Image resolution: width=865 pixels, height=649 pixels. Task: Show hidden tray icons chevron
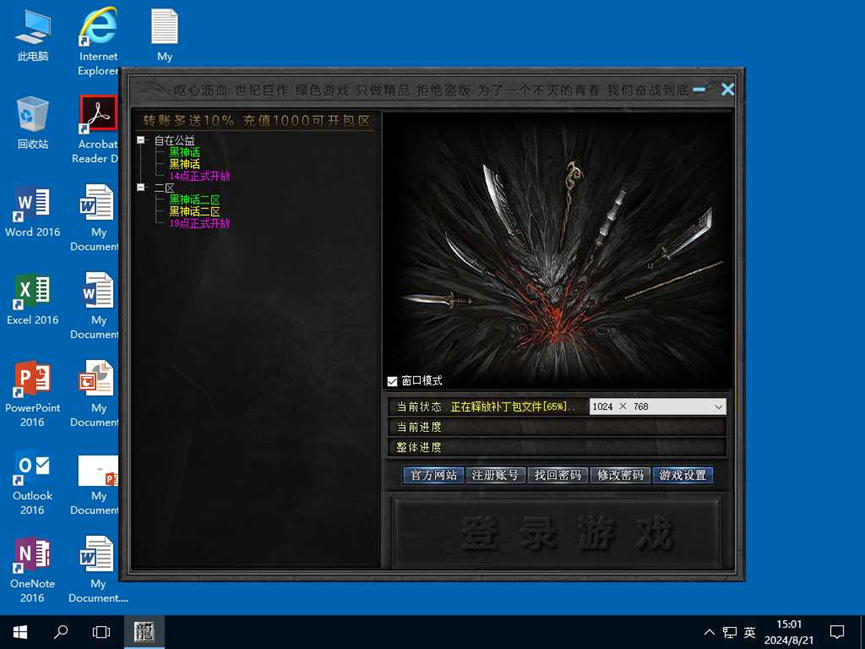click(709, 632)
